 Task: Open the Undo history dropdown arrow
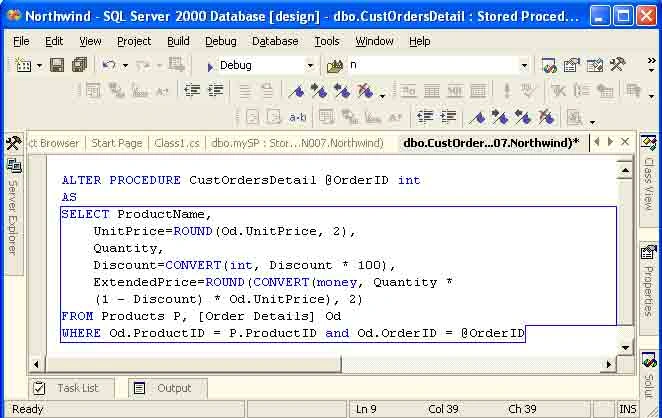pyautogui.click(x=125, y=66)
